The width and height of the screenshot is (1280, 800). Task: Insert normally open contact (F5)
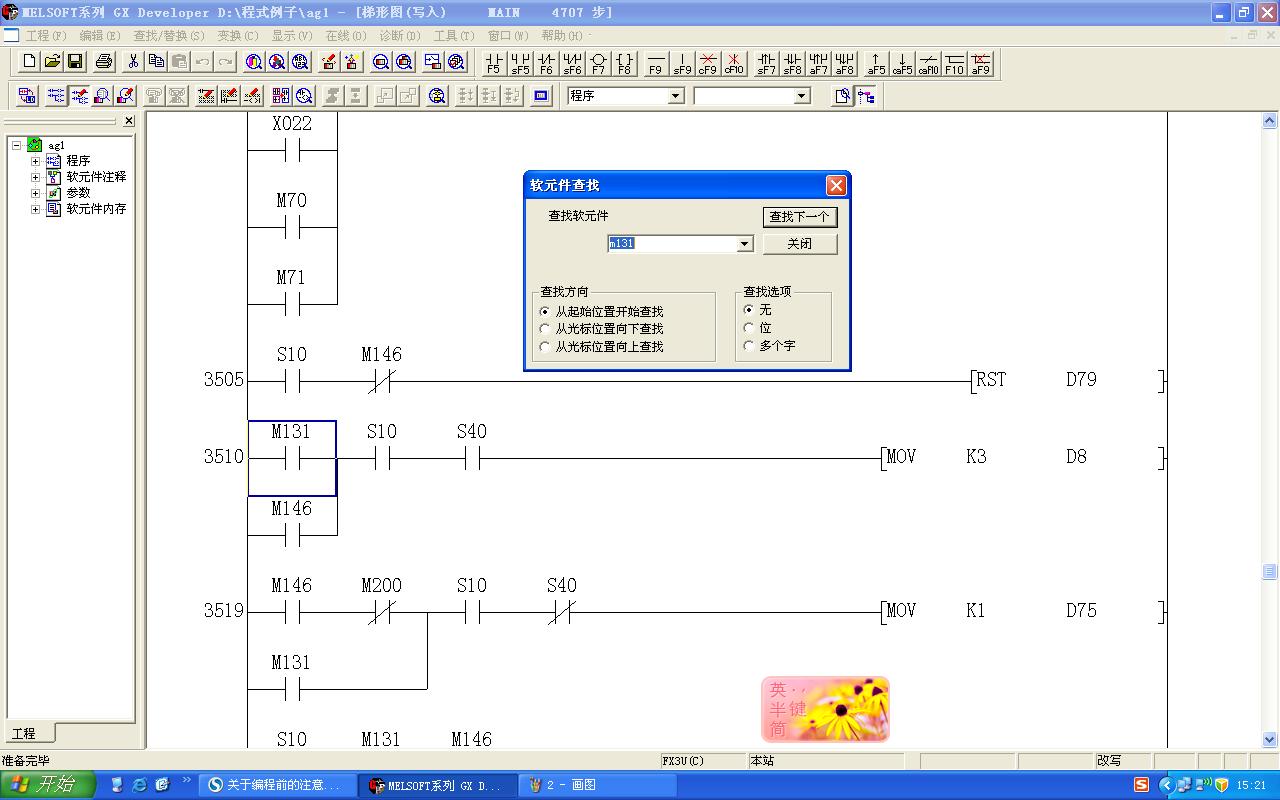coord(493,63)
